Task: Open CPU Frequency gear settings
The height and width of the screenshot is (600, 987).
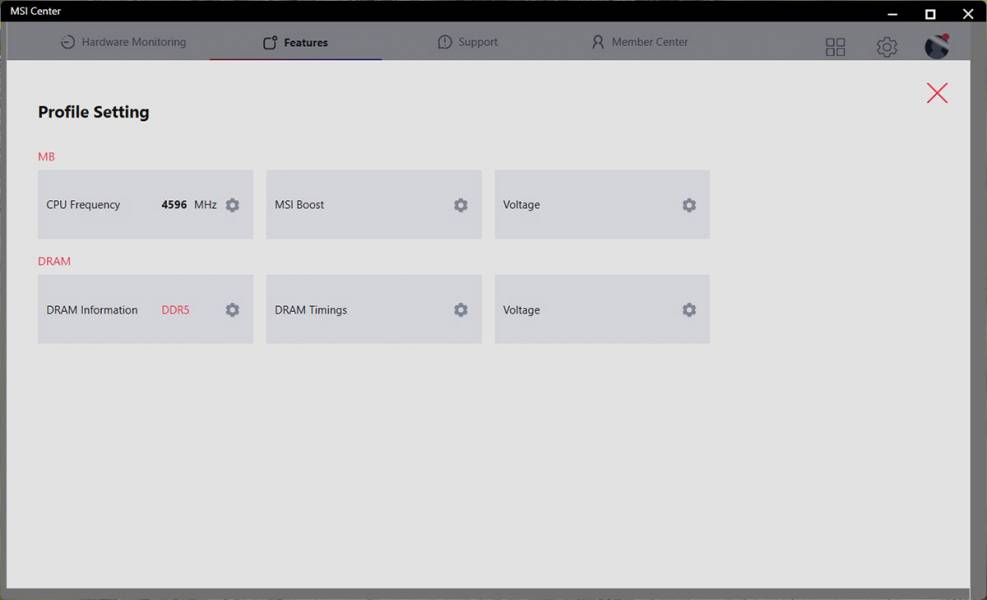Action: coord(232,205)
